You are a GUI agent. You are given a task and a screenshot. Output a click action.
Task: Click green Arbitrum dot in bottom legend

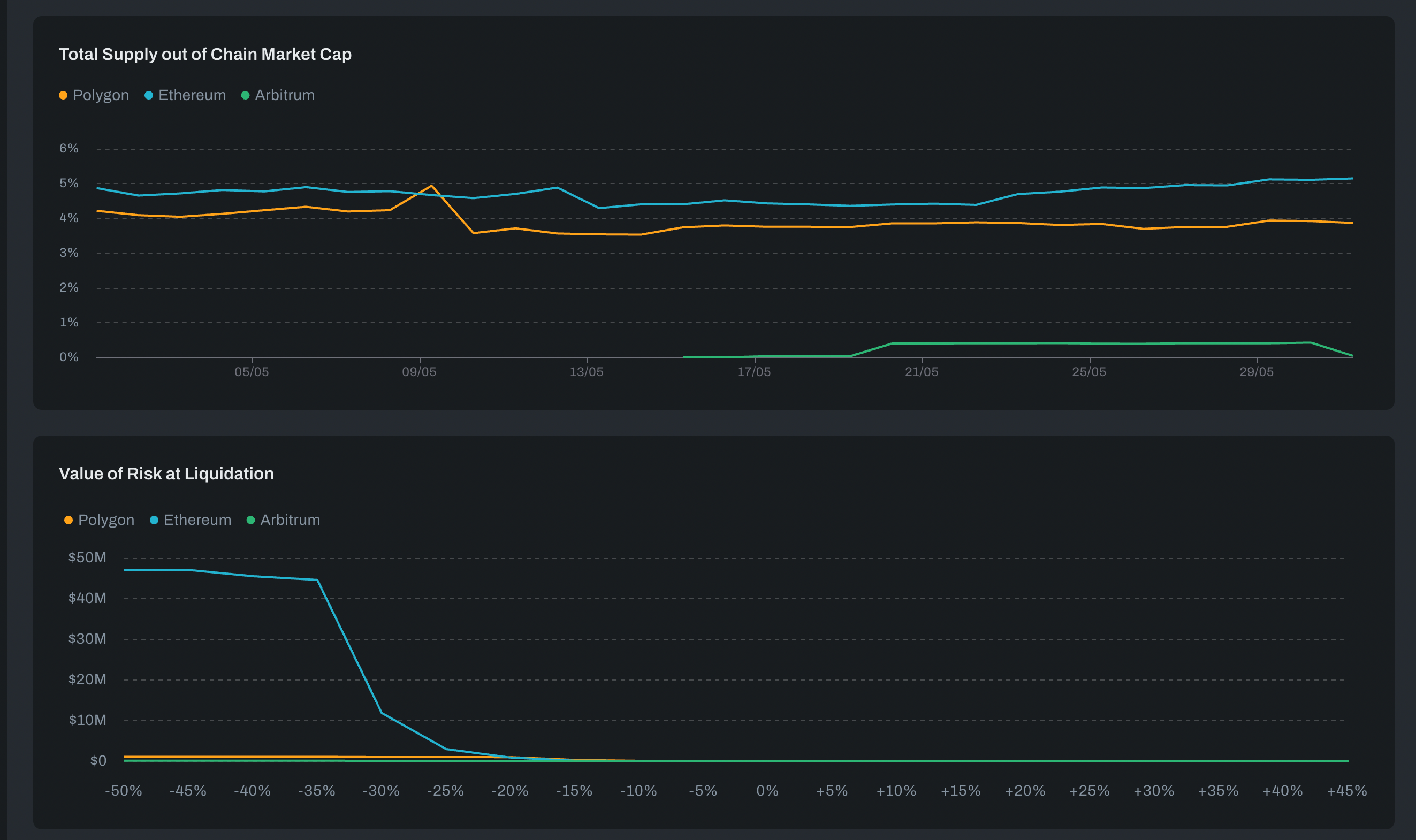coord(251,520)
